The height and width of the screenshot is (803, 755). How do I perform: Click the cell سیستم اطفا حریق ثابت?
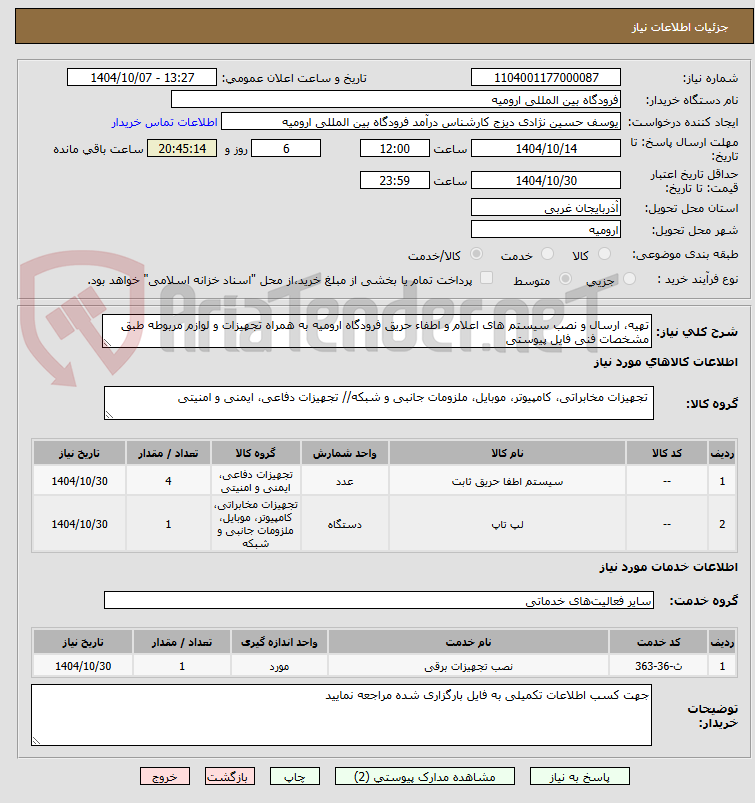tap(507, 481)
